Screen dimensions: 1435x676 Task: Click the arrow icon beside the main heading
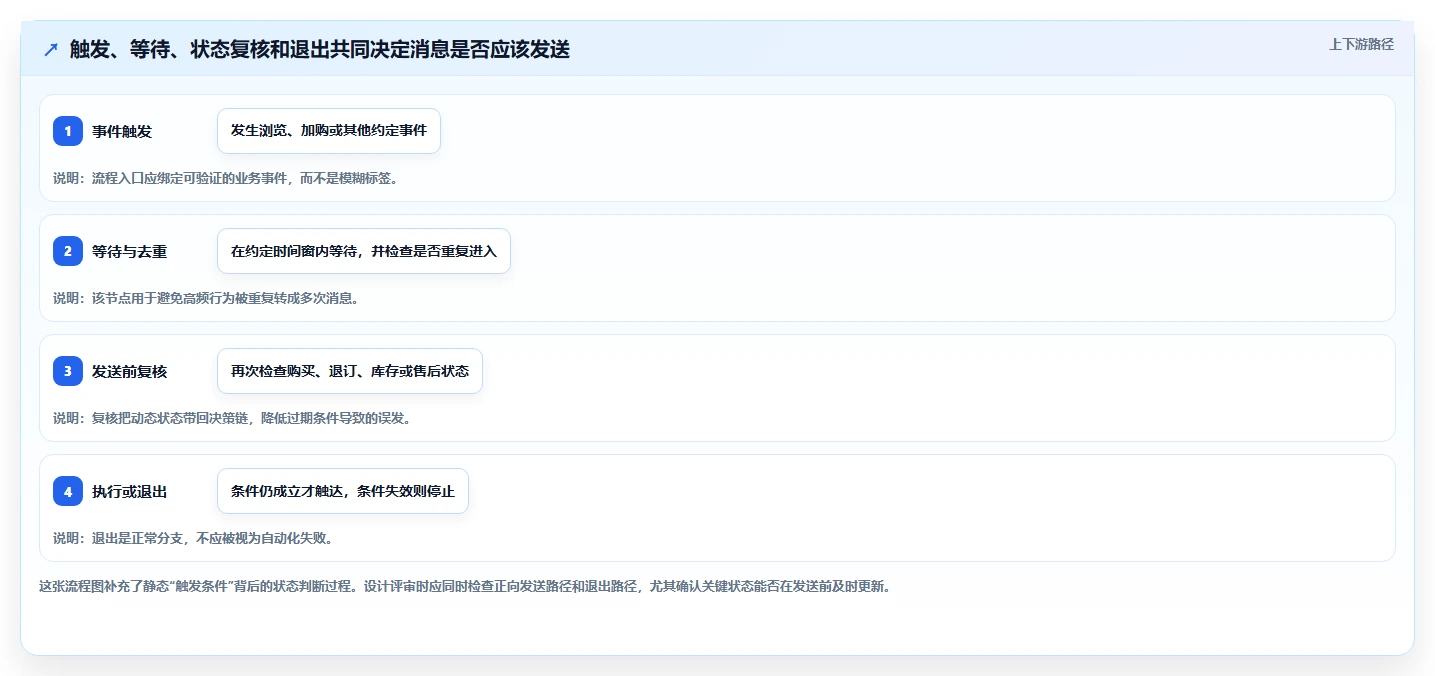pos(51,50)
